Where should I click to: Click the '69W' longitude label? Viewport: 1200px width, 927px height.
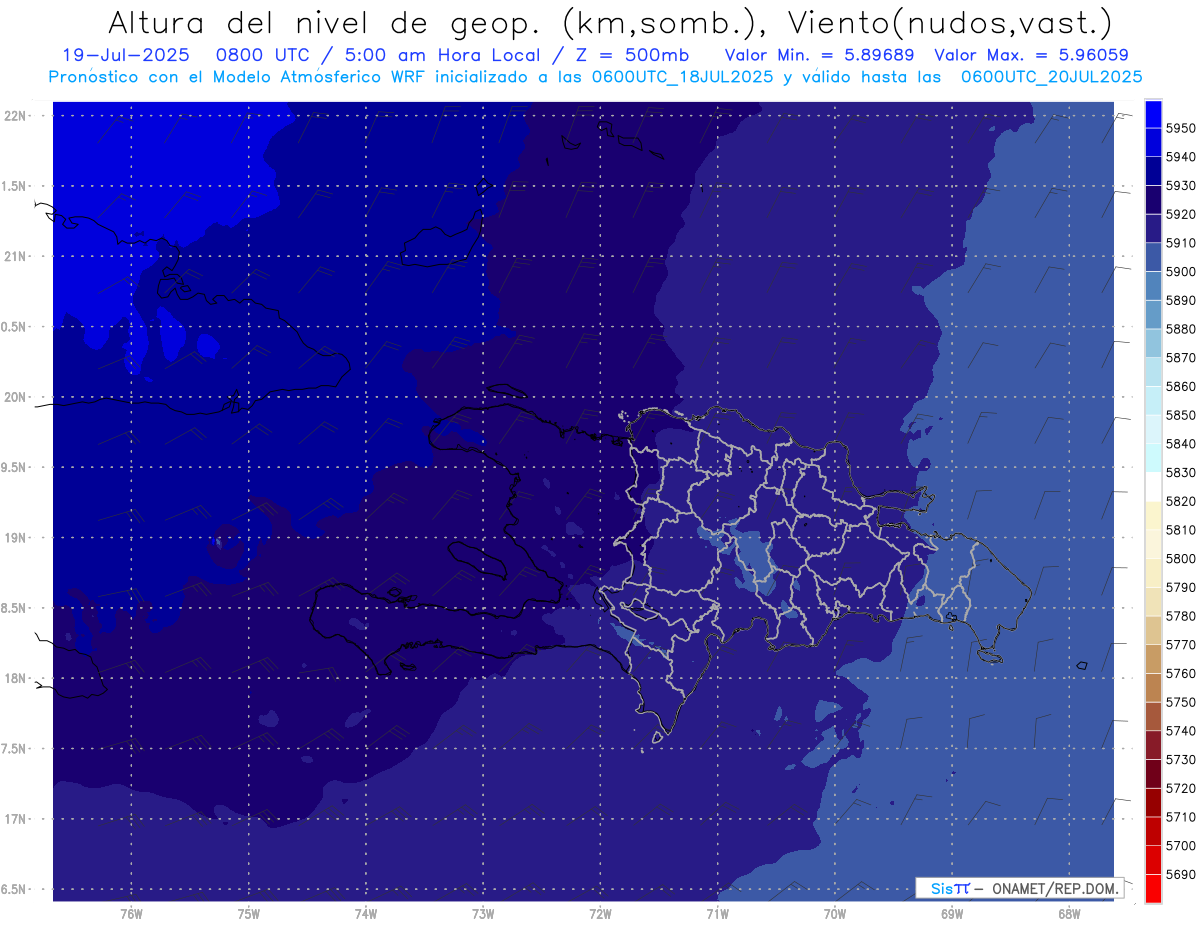pos(952,913)
